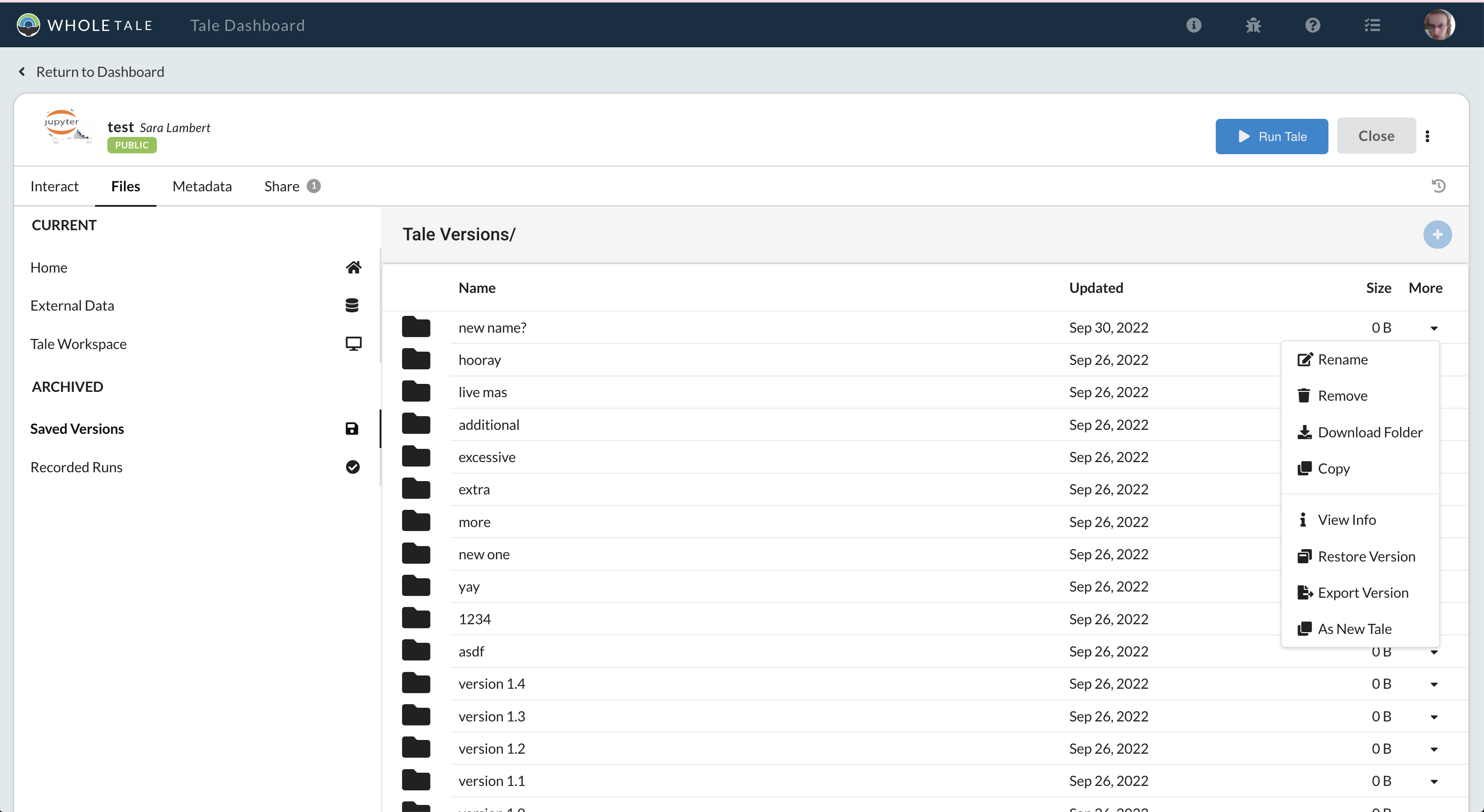Open the version history icon near Share tab

pos(1438,186)
